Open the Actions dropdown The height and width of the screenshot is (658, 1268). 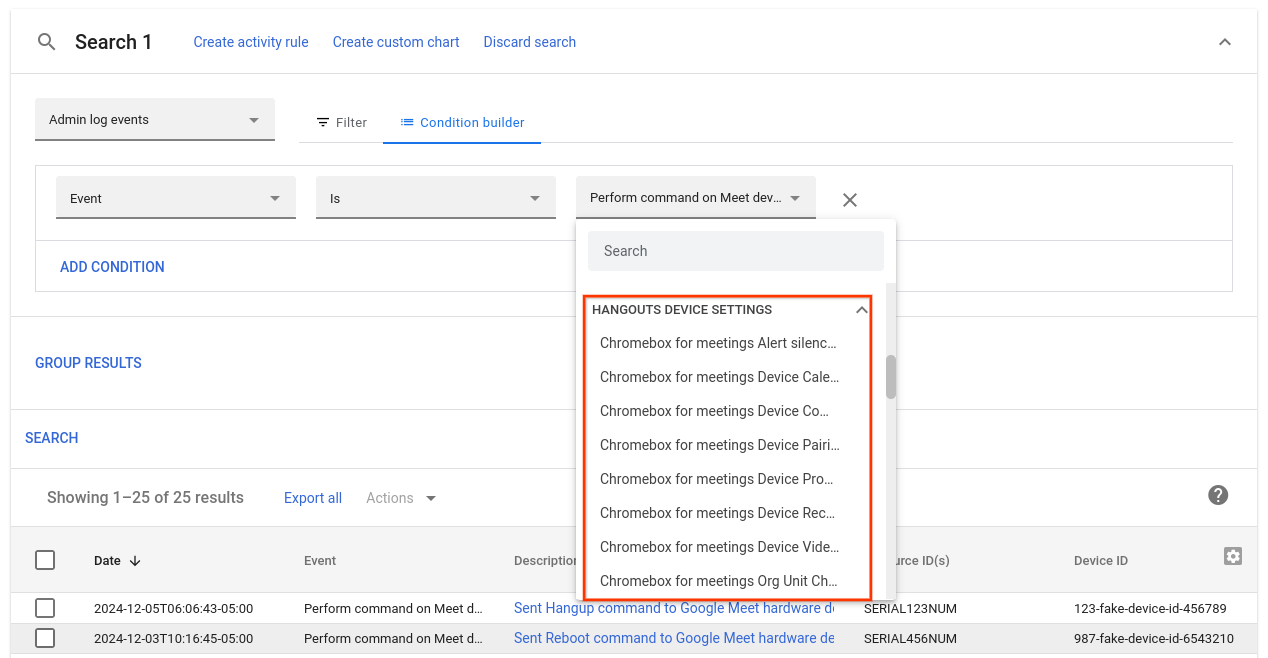[401, 498]
